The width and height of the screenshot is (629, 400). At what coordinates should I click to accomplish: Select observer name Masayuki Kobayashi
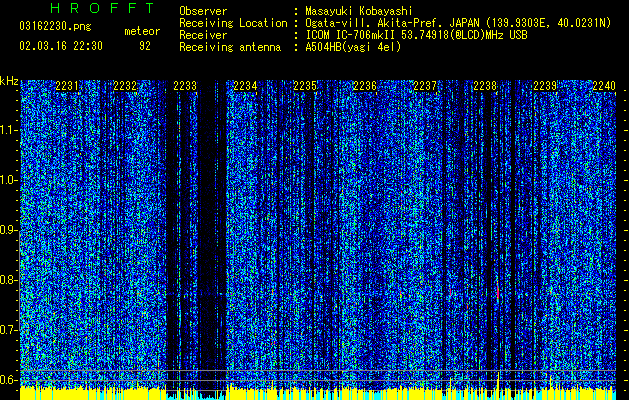click(x=359, y=11)
